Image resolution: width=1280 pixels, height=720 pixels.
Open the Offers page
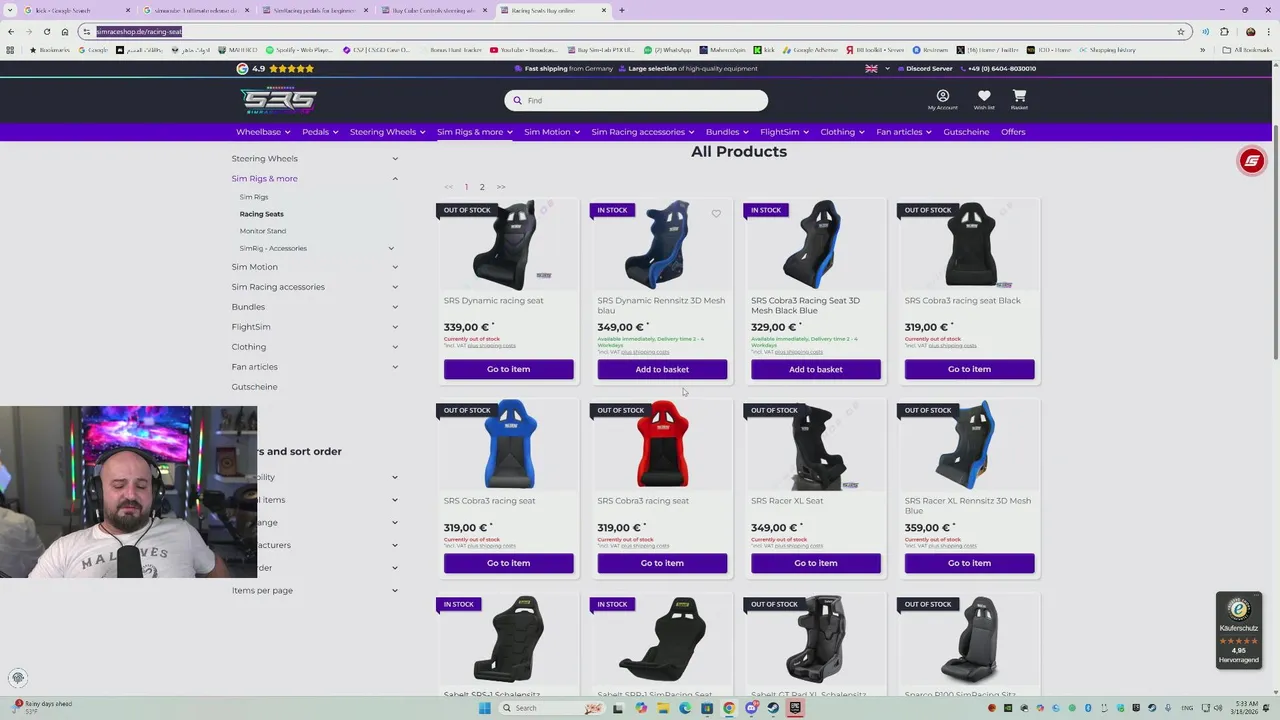[x=1013, y=132]
